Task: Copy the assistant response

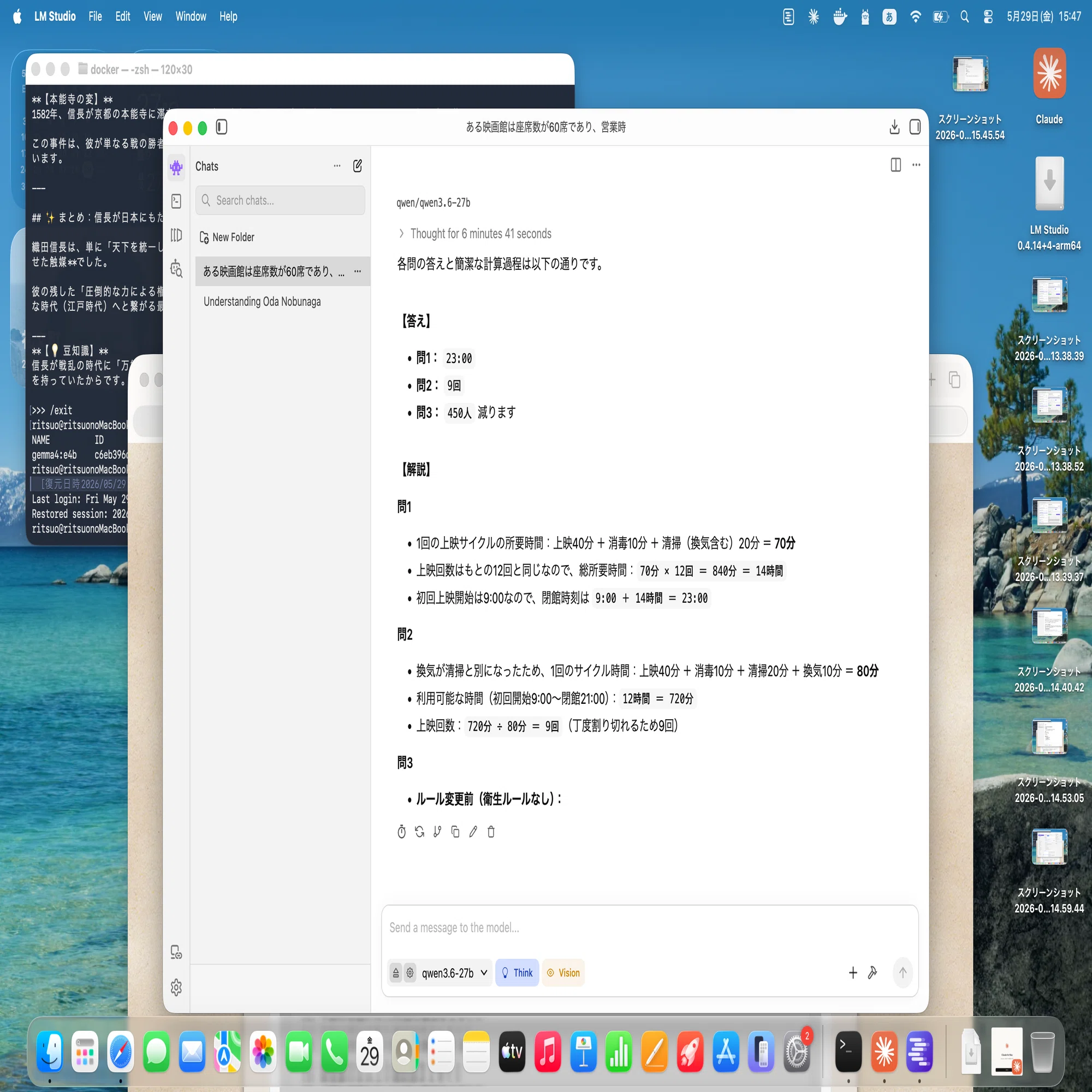Action: [x=455, y=832]
